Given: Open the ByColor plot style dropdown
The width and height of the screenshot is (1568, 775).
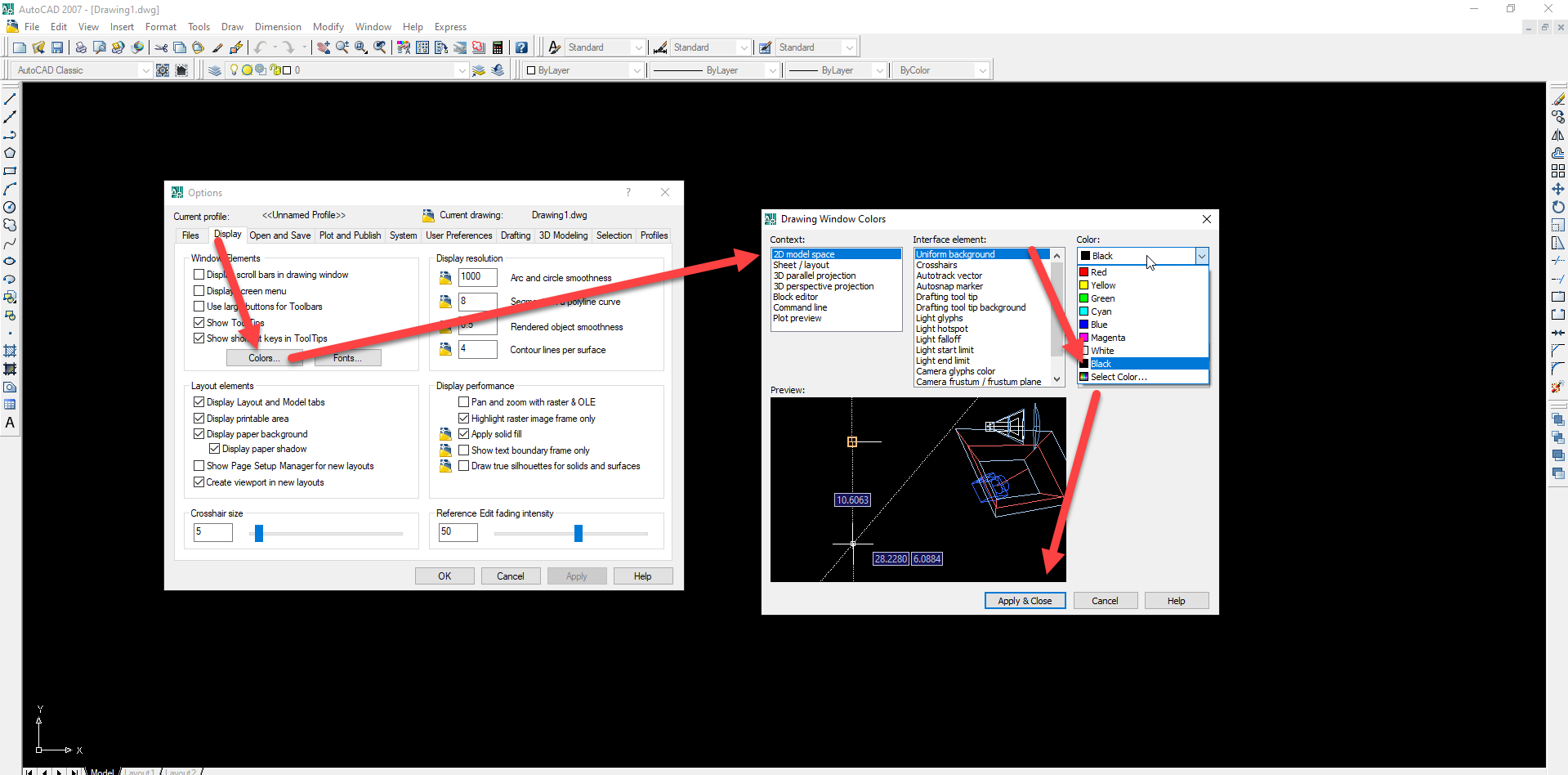Looking at the screenshot, I should tap(982, 70).
